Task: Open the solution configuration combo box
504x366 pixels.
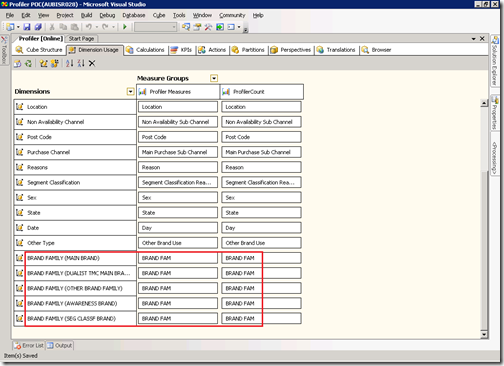Action: 155,27
